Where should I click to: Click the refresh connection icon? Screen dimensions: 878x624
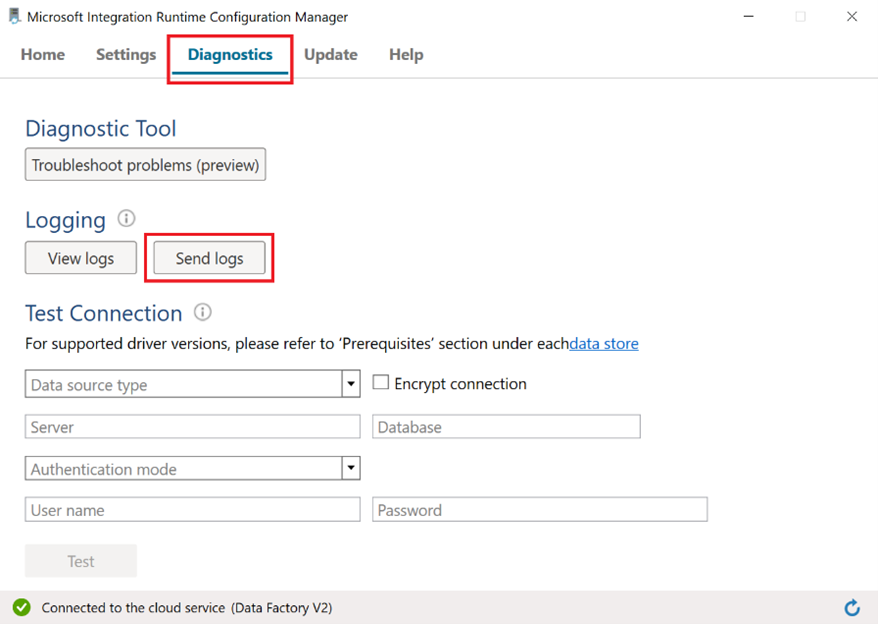(x=852, y=607)
